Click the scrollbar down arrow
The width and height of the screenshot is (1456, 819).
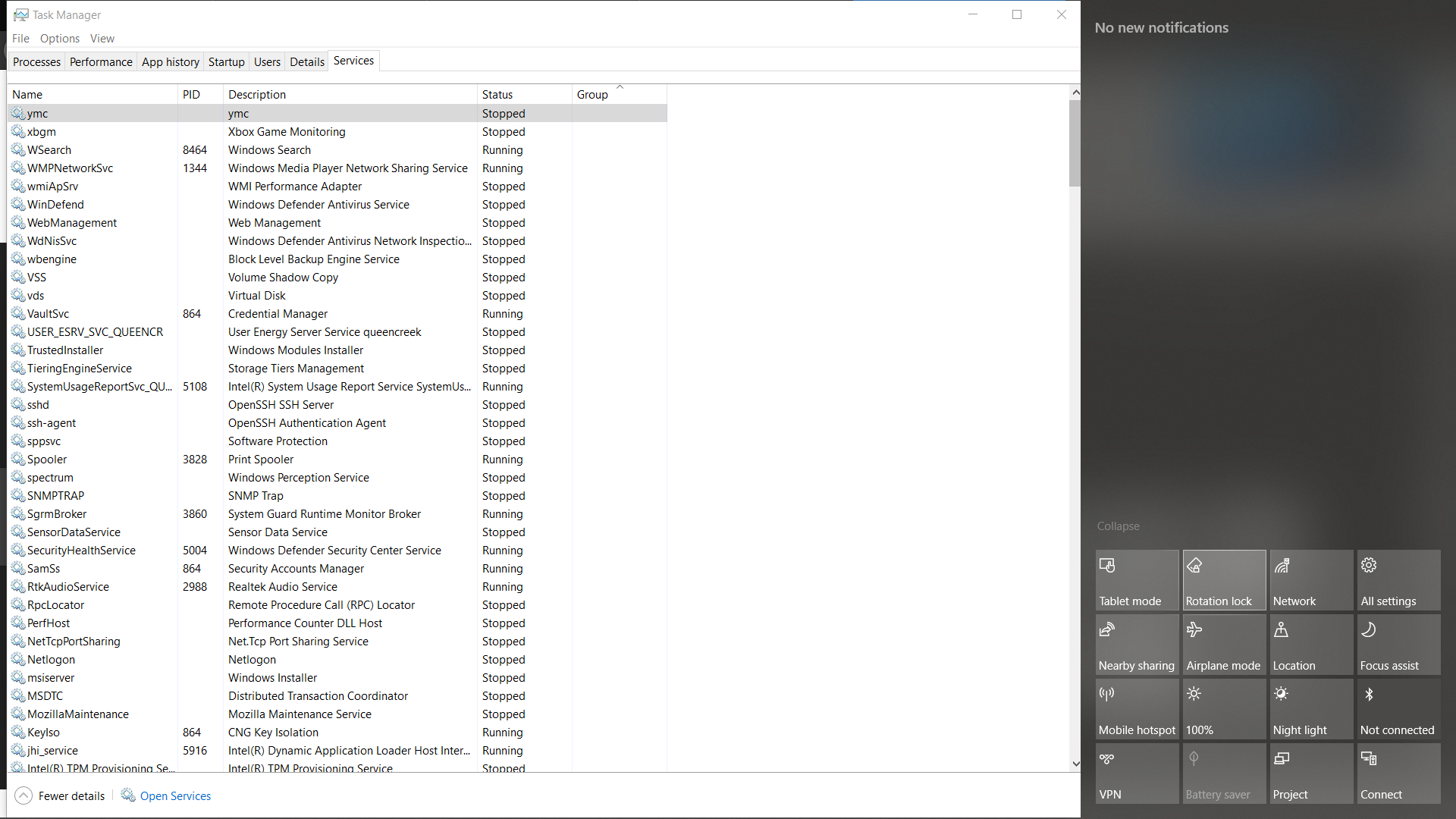1075,764
